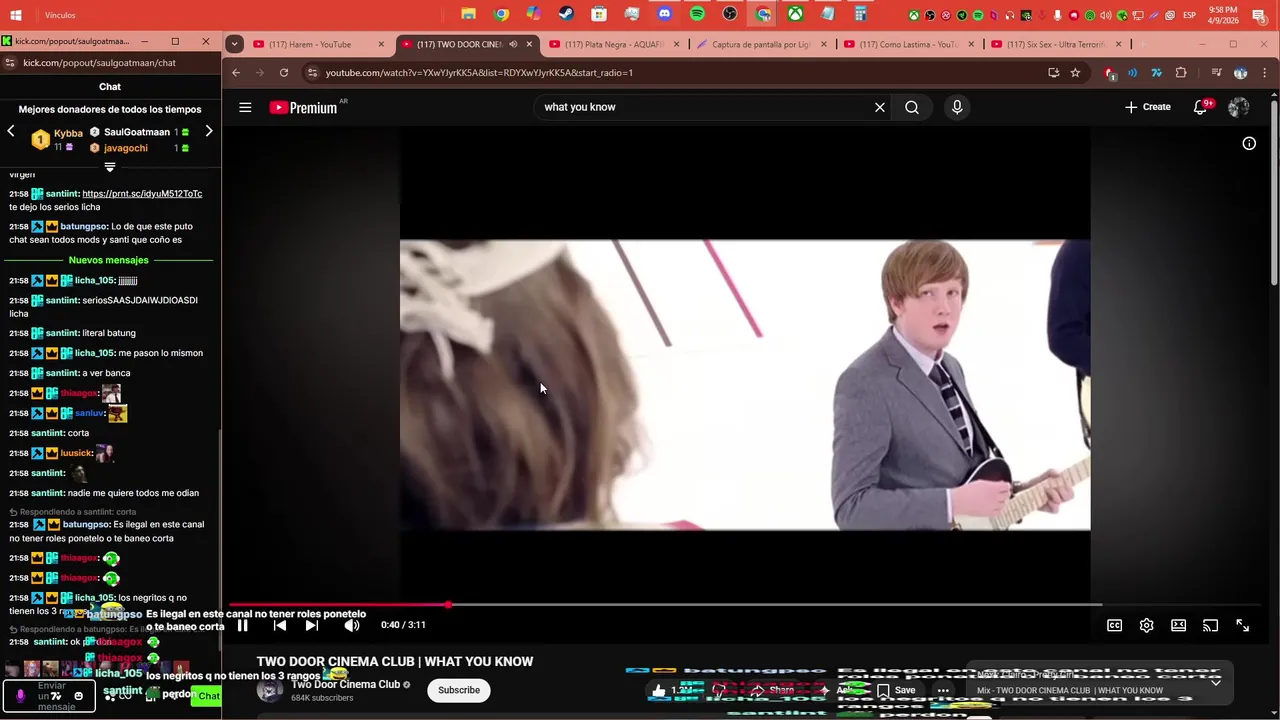This screenshot has width=1280, height=720.
Task: Save video to a playlist
Action: [x=896, y=690]
